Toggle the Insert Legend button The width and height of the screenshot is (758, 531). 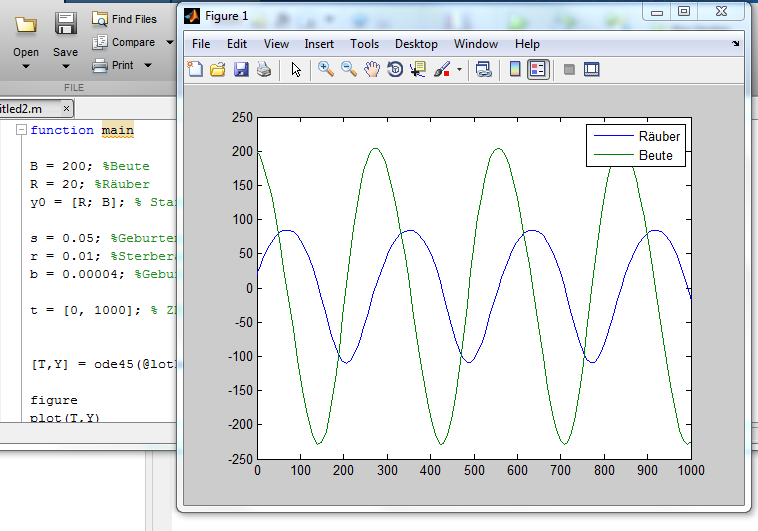(x=538, y=69)
